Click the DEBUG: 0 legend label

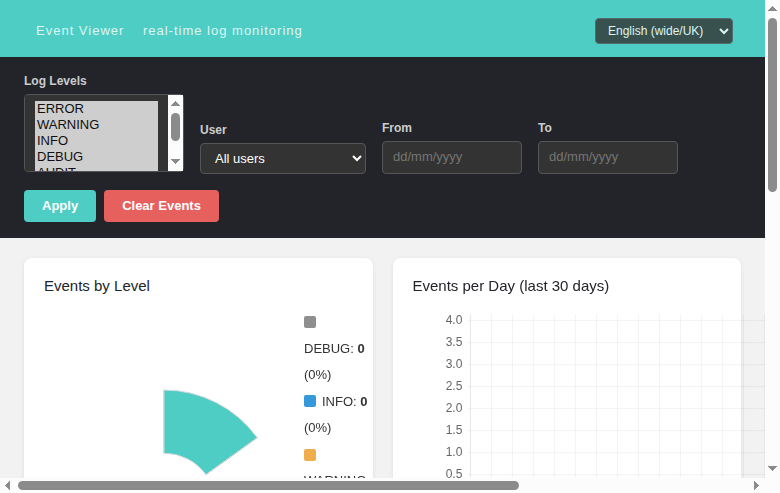[334, 349]
